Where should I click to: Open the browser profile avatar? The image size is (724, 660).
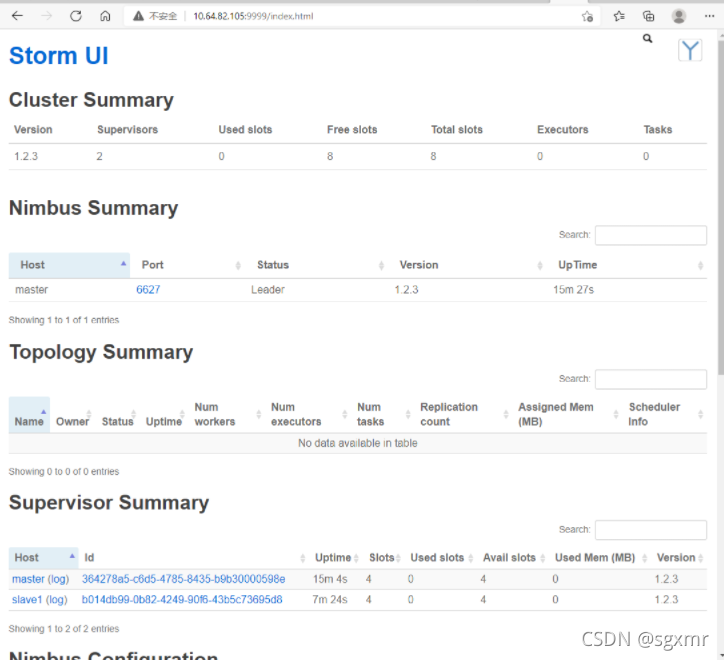(679, 16)
